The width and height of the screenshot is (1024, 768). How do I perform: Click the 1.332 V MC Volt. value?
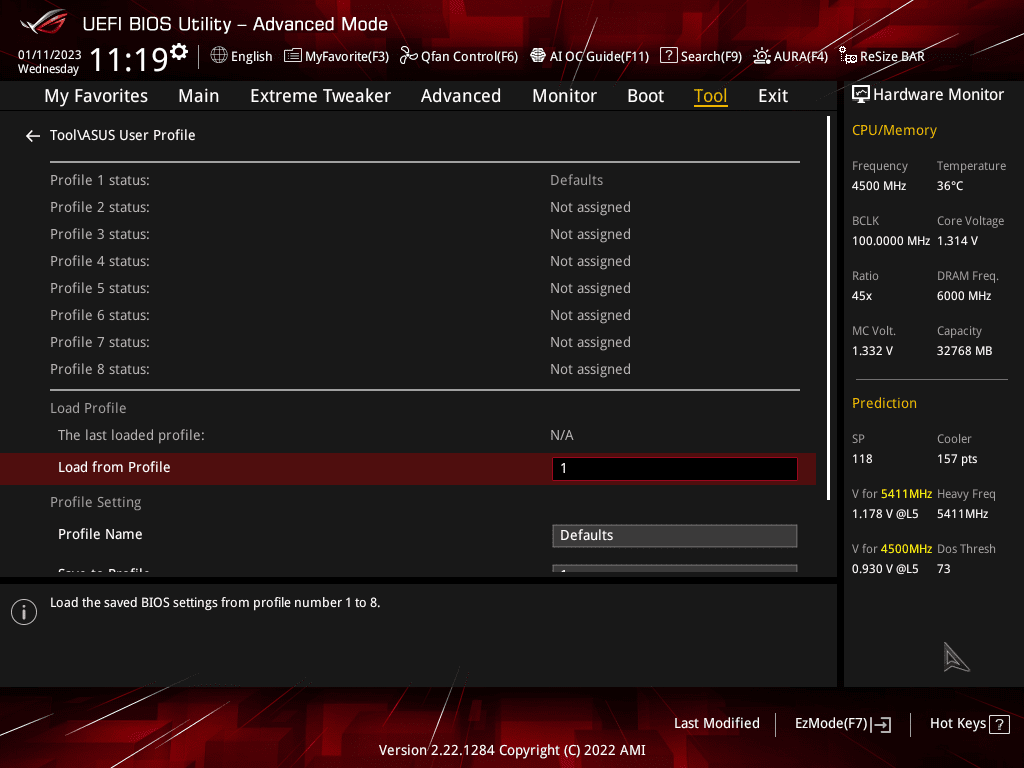[x=872, y=351]
